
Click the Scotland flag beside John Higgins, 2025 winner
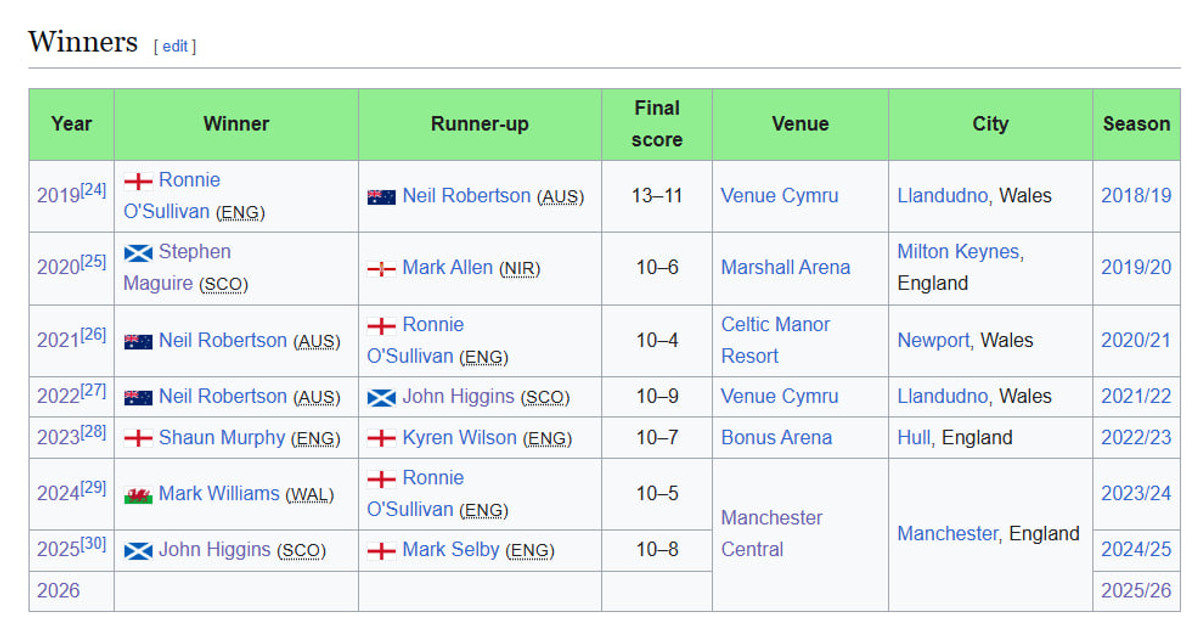pos(138,551)
